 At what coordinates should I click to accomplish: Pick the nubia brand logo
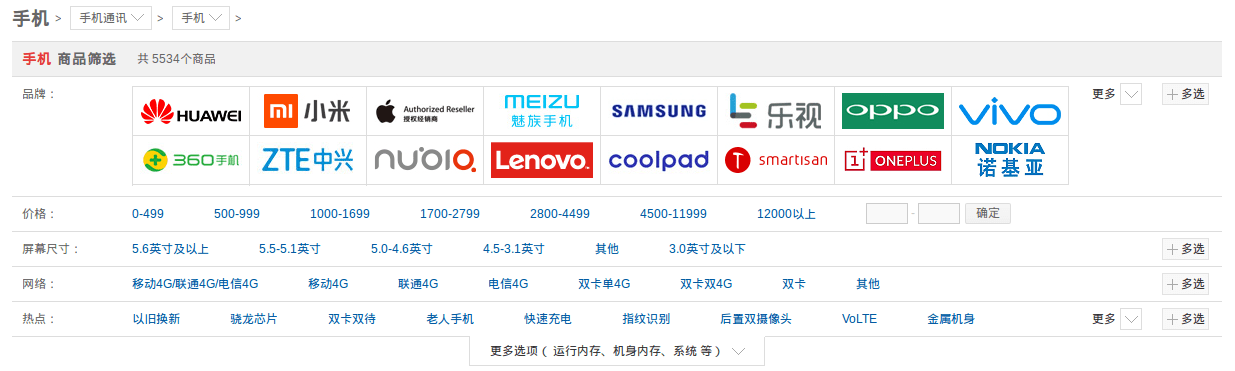[425, 160]
